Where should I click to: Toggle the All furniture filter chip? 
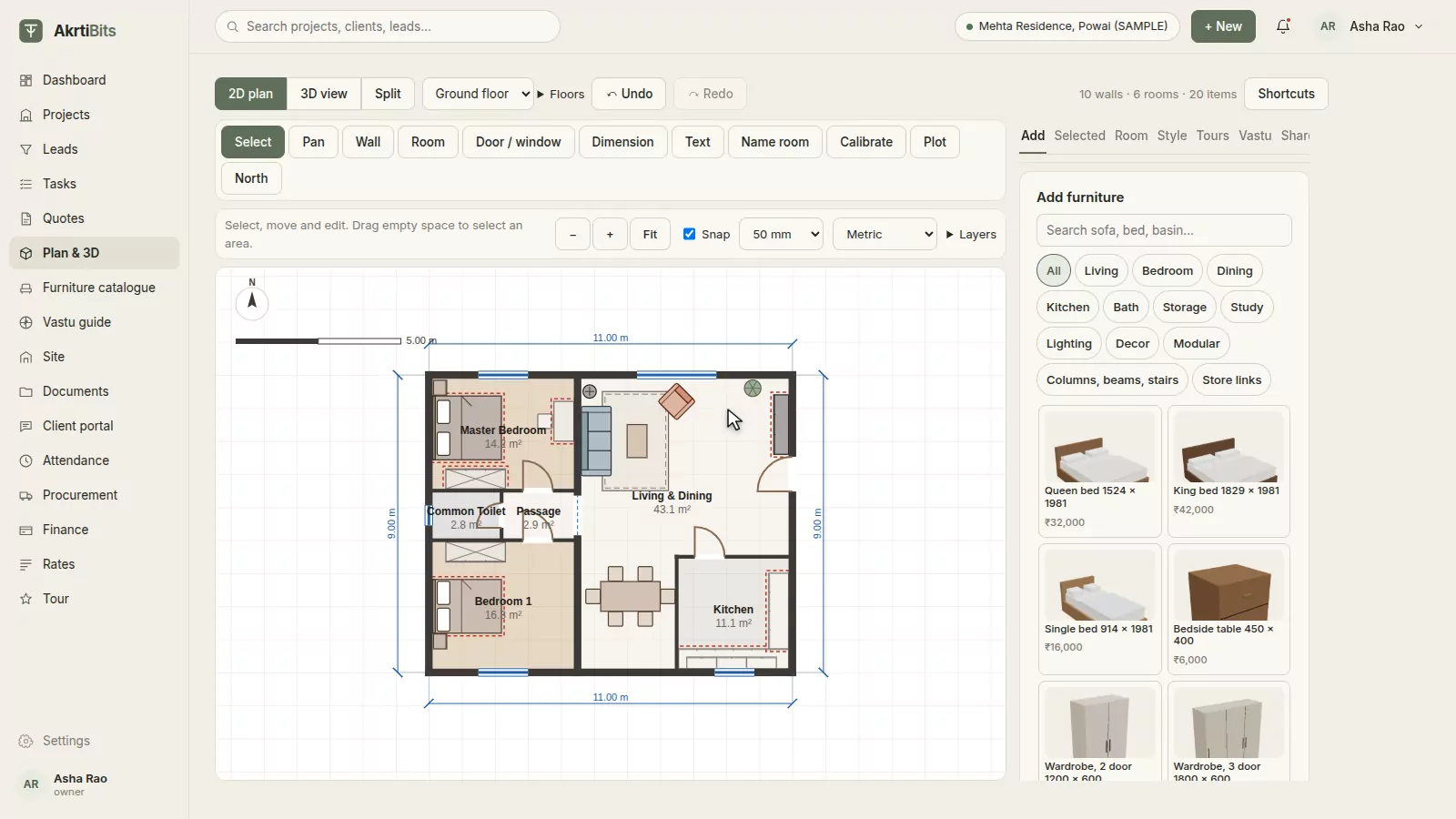click(1053, 271)
